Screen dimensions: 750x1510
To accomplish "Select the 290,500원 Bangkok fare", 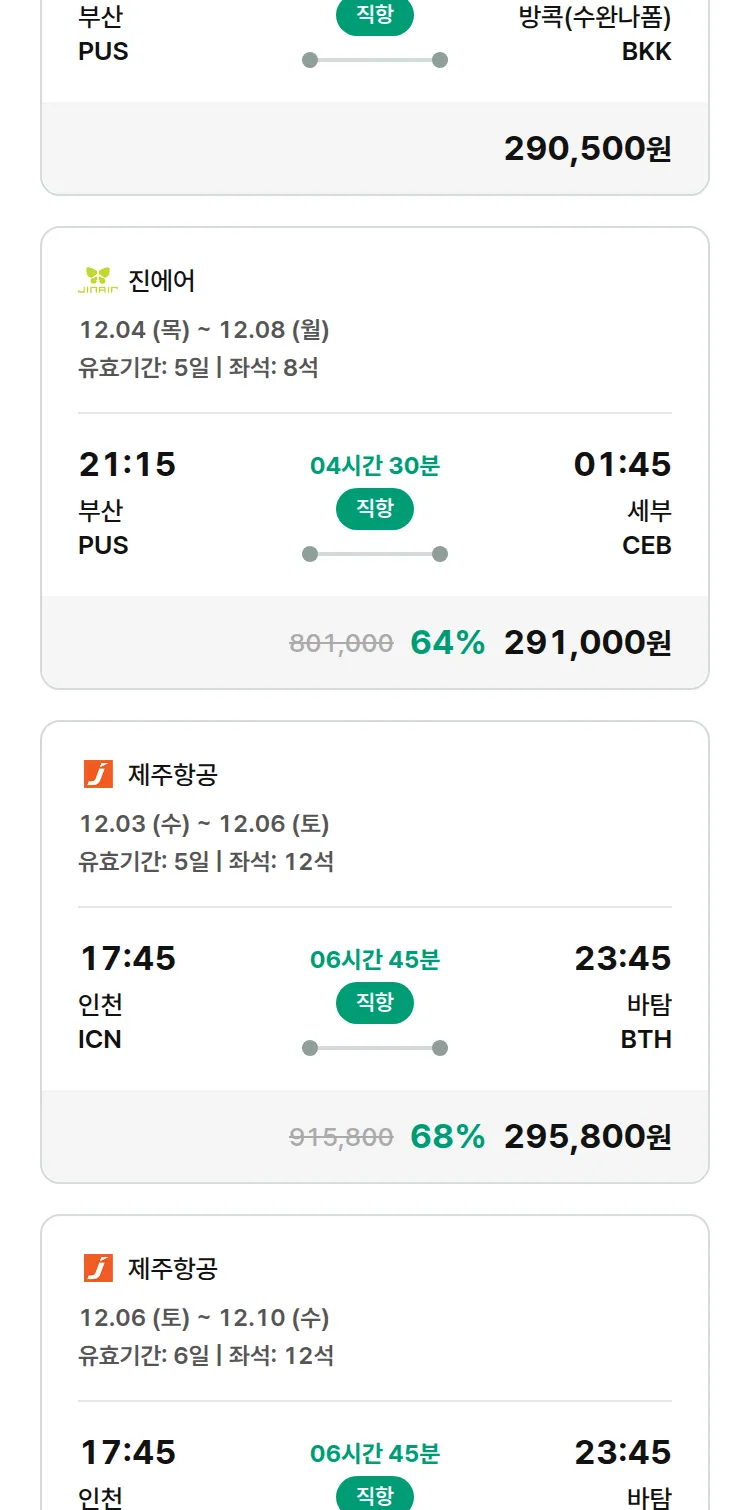I will point(587,149).
